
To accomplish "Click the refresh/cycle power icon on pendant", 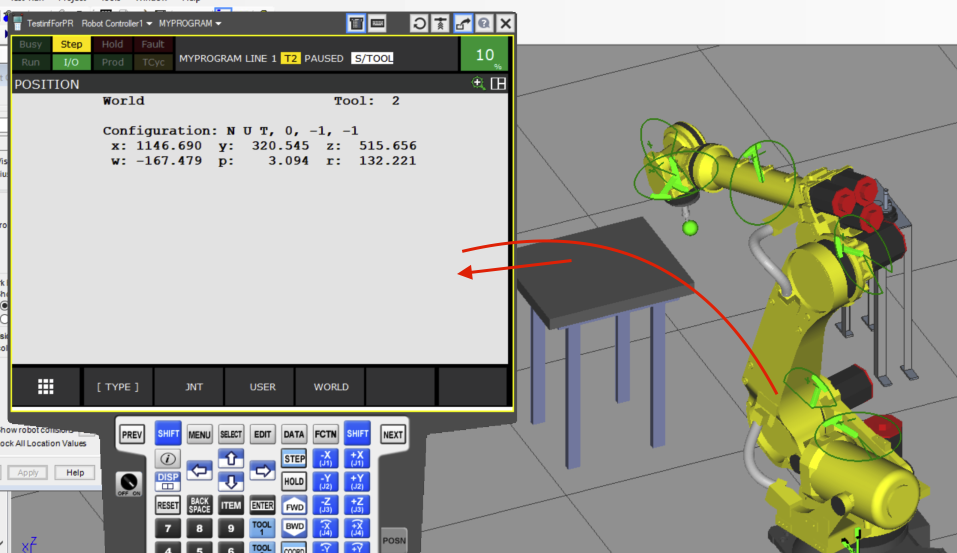I will pyautogui.click(x=419, y=24).
